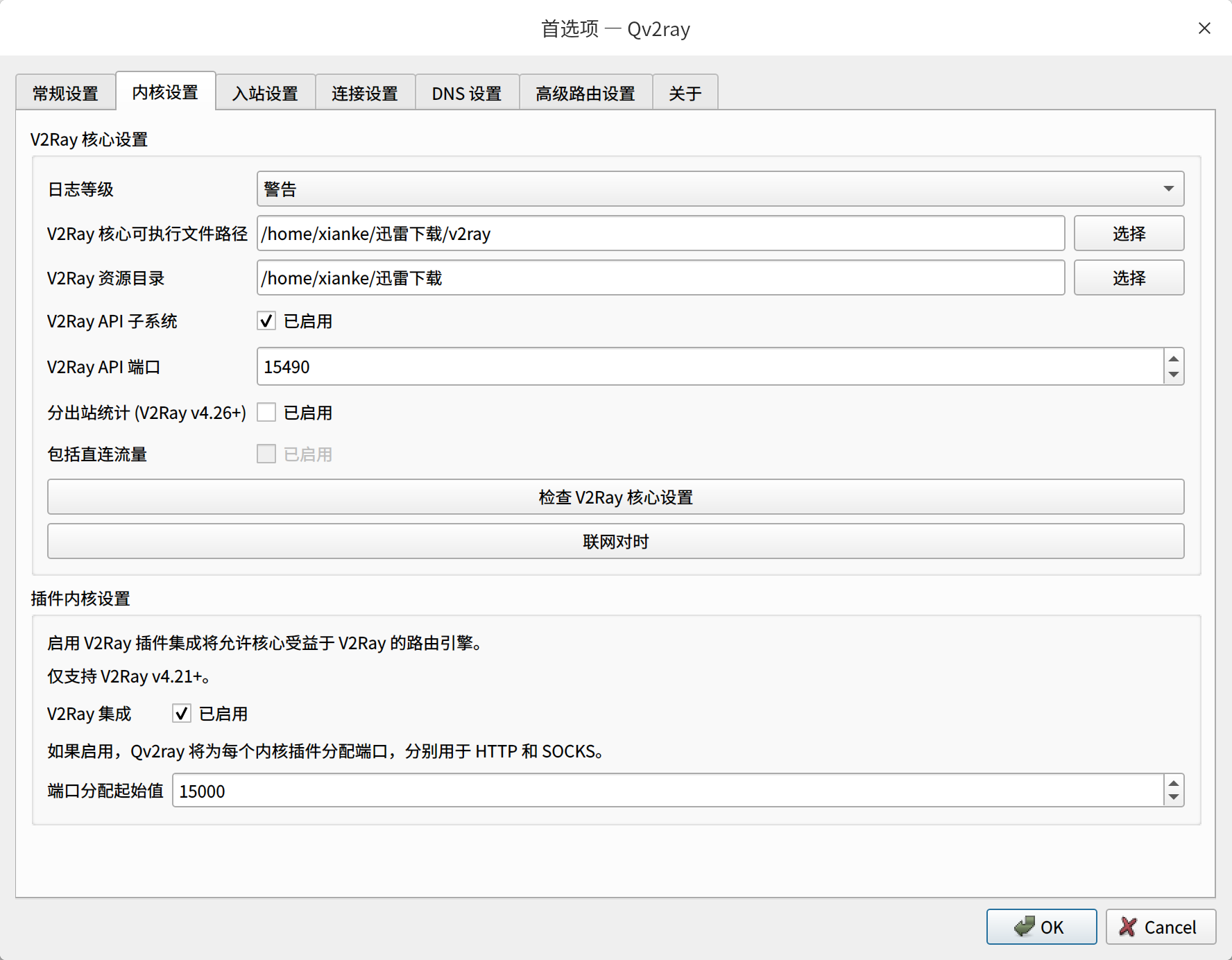Click the V2Ray core executable path field

[x=660, y=234]
